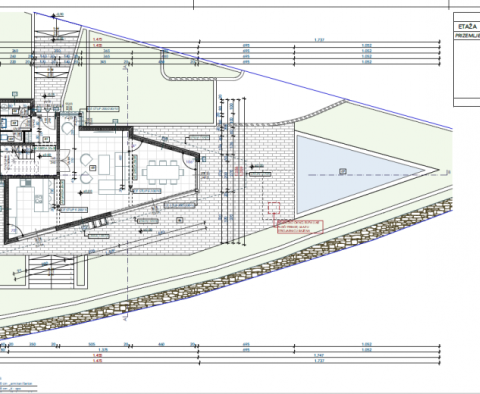480x394 pixels.
Task: Click the red bordered annotation note
Action: [300, 227]
